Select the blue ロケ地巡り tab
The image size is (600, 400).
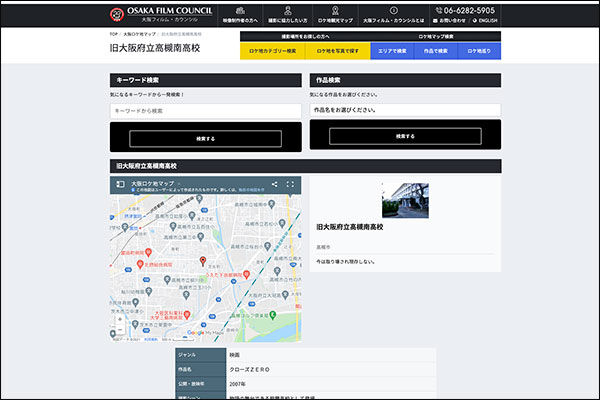tap(479, 51)
